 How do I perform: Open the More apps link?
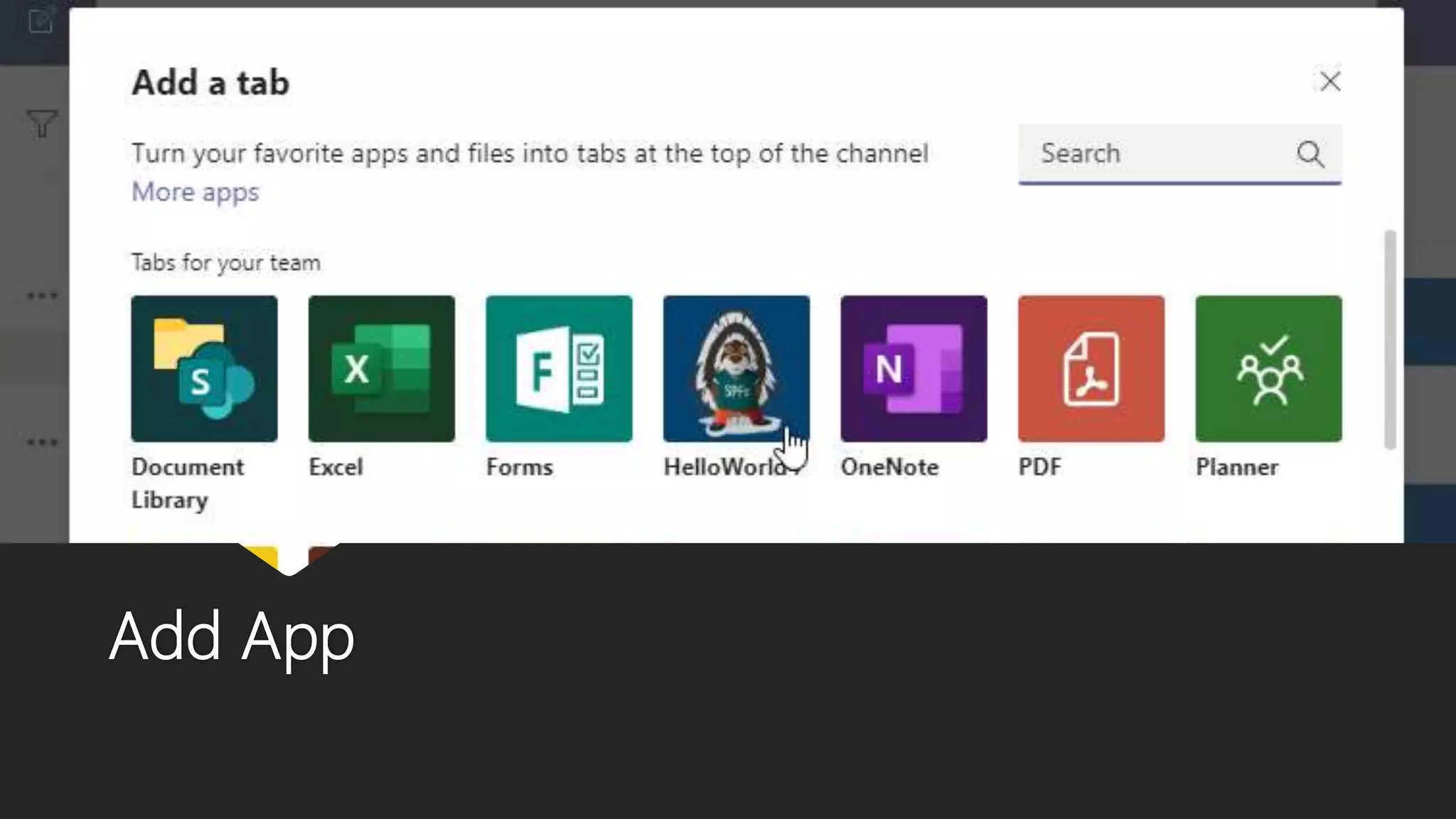196,192
